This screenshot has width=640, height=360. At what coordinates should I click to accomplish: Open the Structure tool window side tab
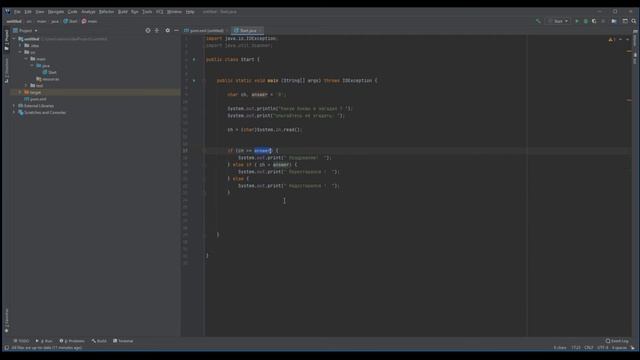[x=6, y=70]
